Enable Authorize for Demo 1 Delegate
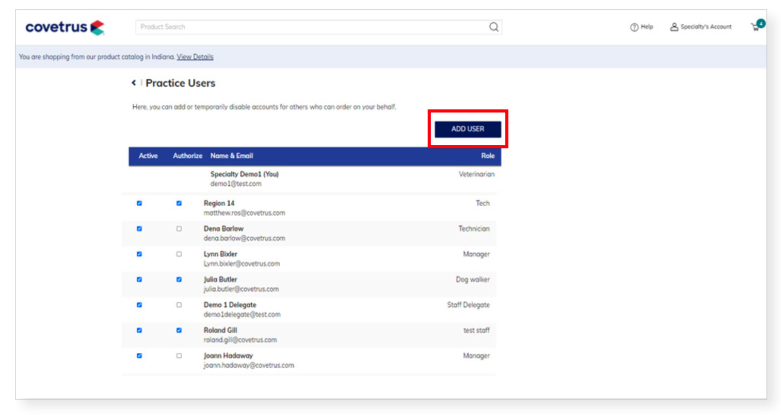 (179, 305)
